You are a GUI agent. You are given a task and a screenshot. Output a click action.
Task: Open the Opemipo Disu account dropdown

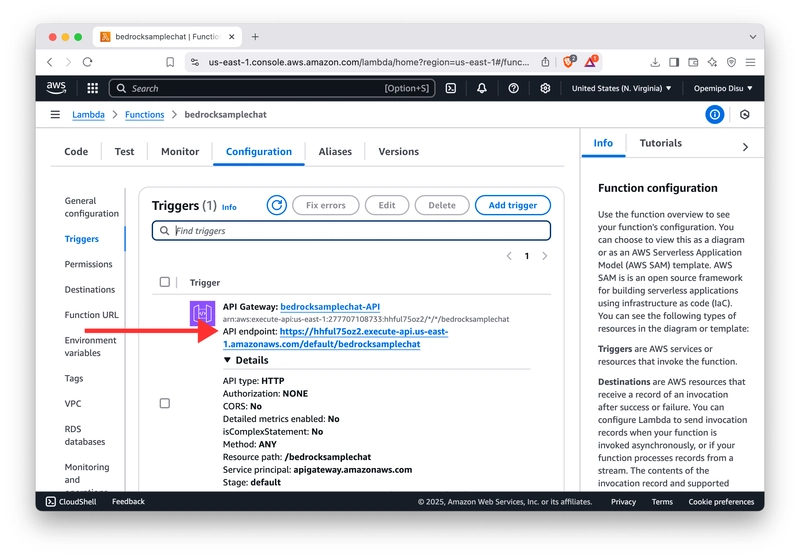723,88
